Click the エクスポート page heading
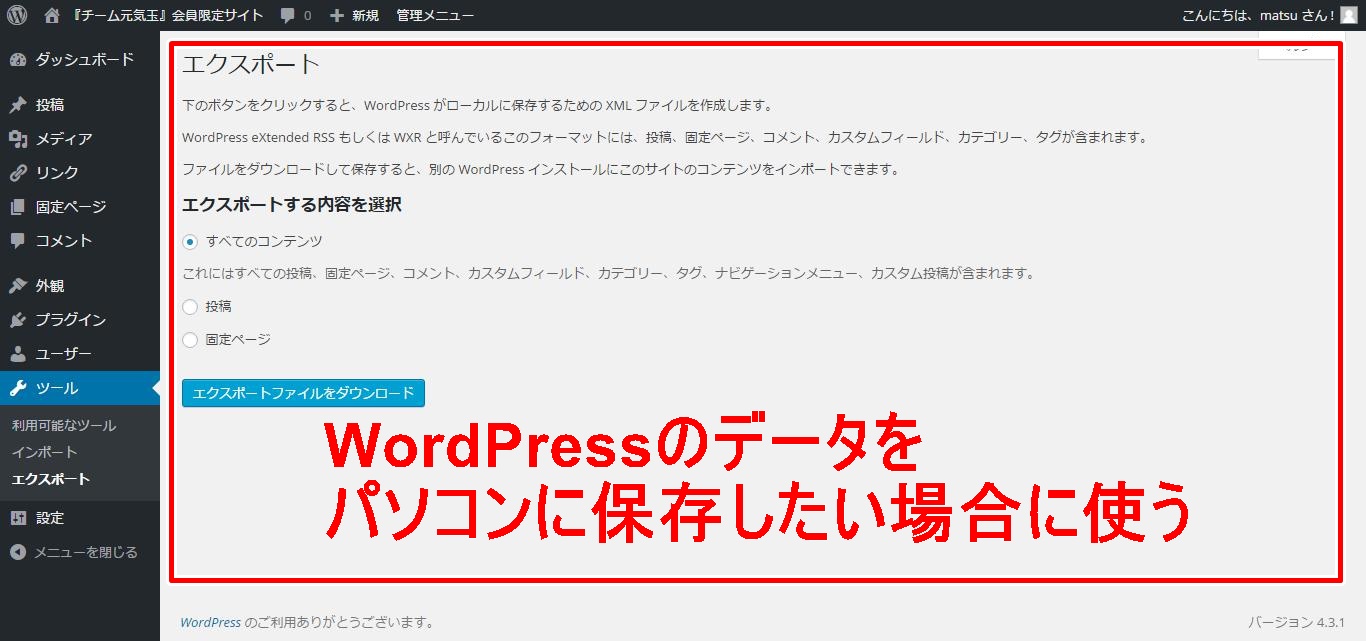Screen dimensions: 1366x641 pos(250,65)
